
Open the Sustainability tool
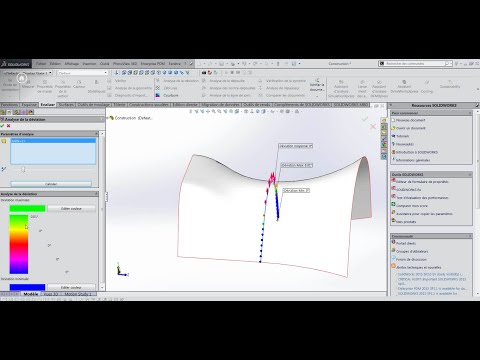point(450,84)
